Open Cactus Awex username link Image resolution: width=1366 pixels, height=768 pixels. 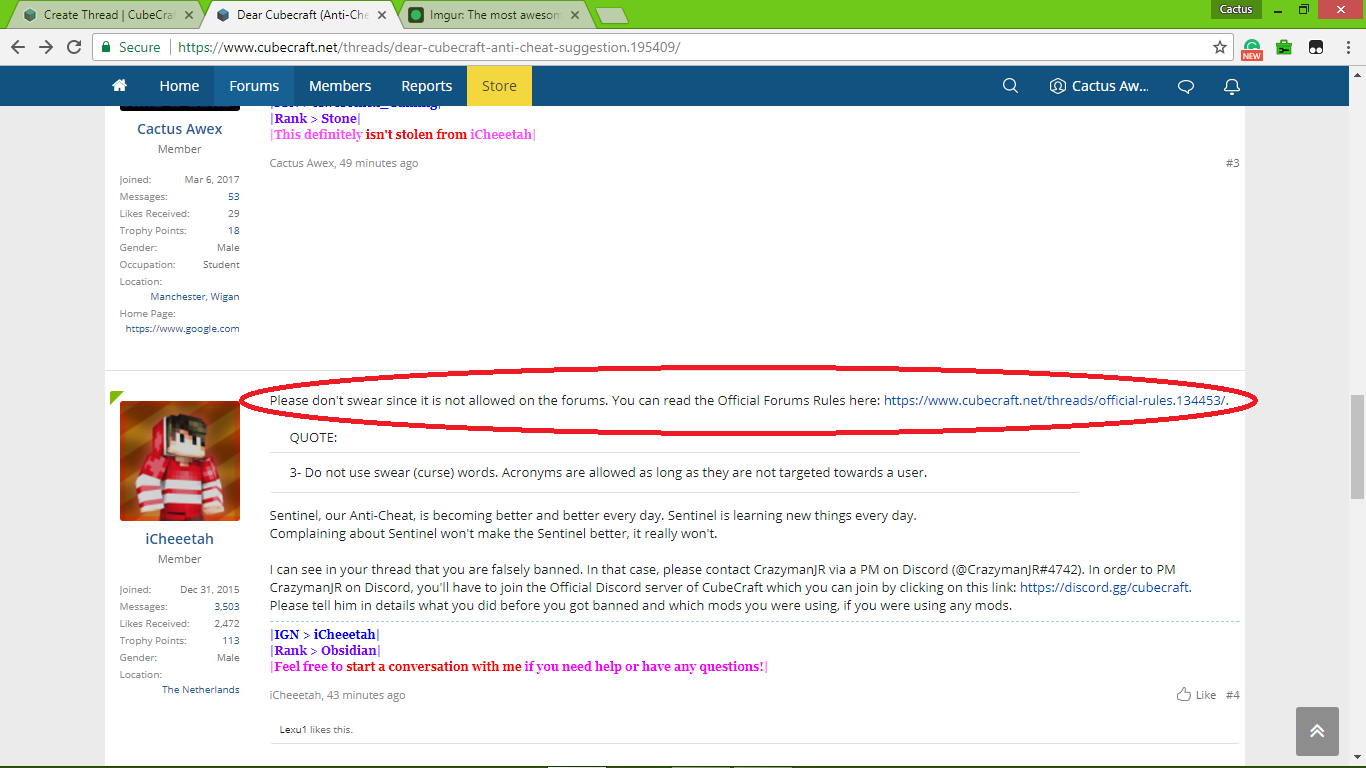click(x=180, y=129)
